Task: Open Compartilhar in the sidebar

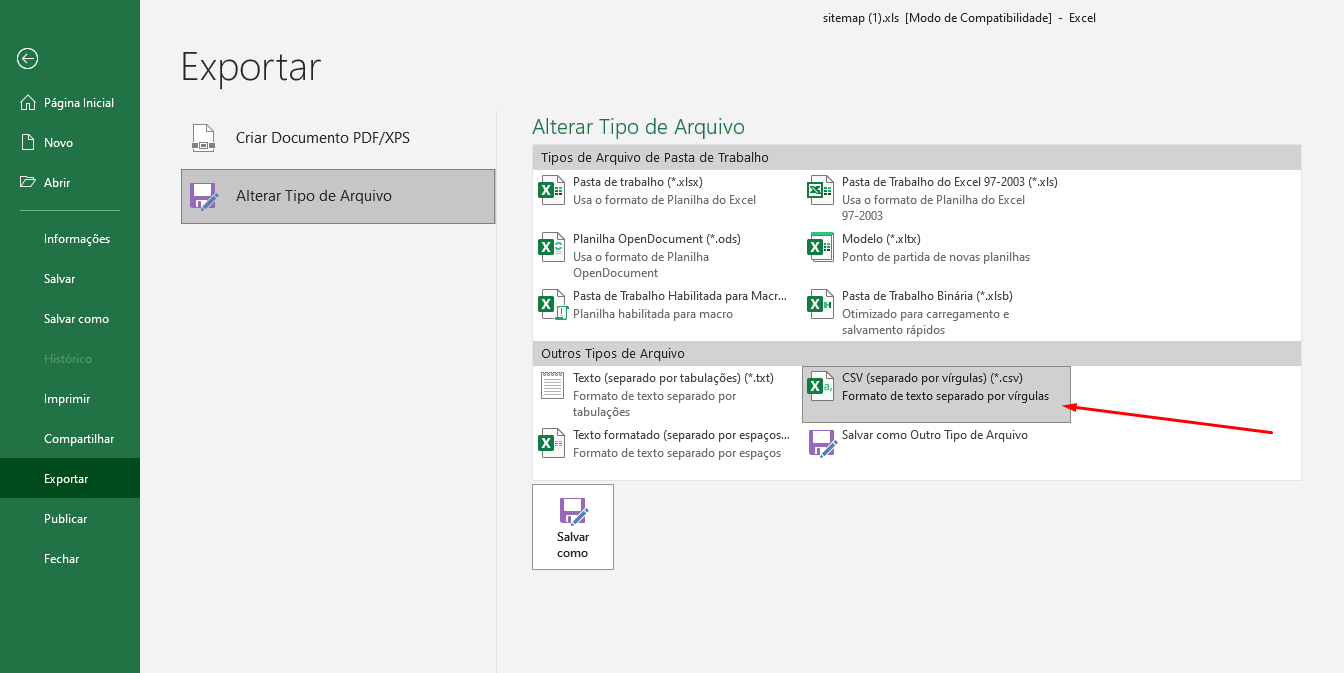Action: 70,438
